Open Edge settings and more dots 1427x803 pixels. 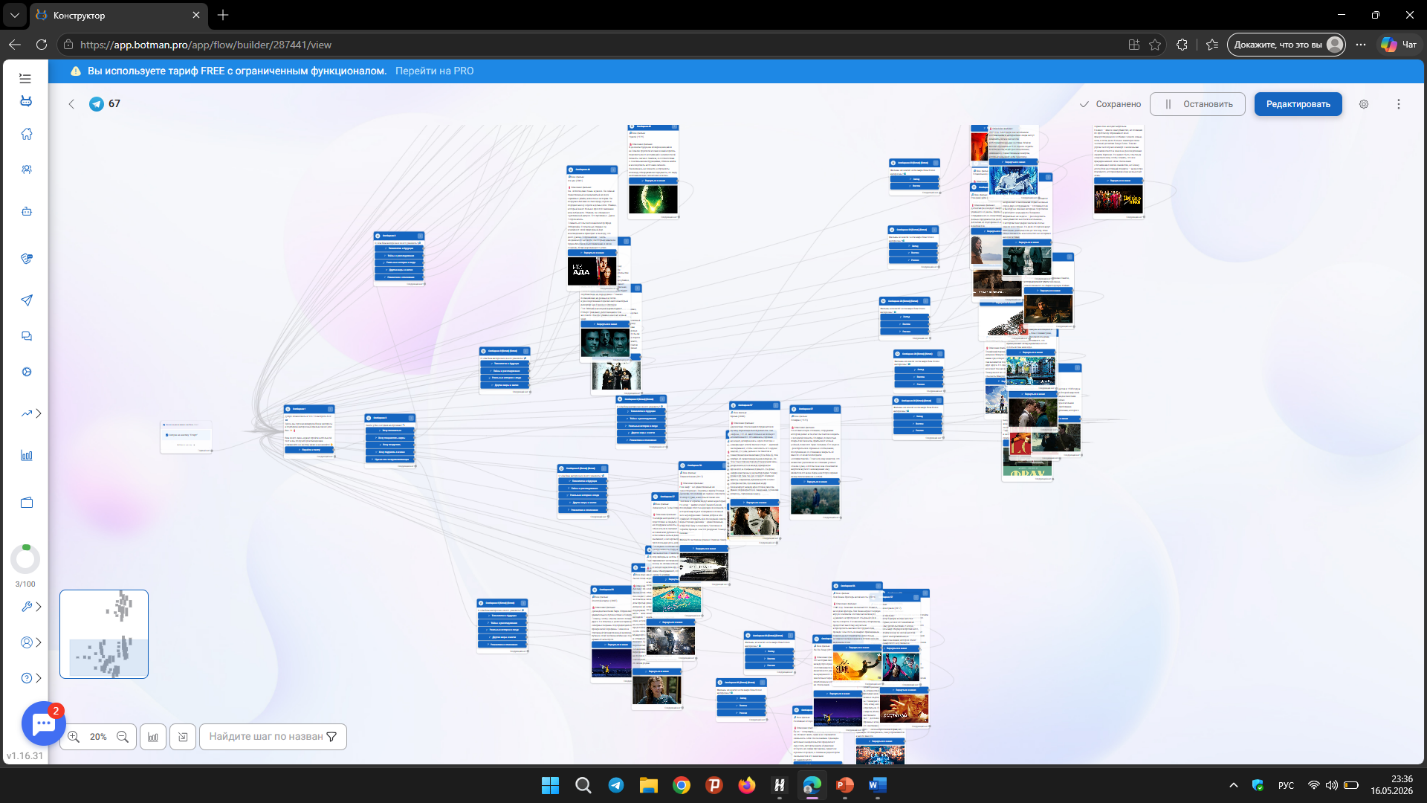click(1361, 44)
